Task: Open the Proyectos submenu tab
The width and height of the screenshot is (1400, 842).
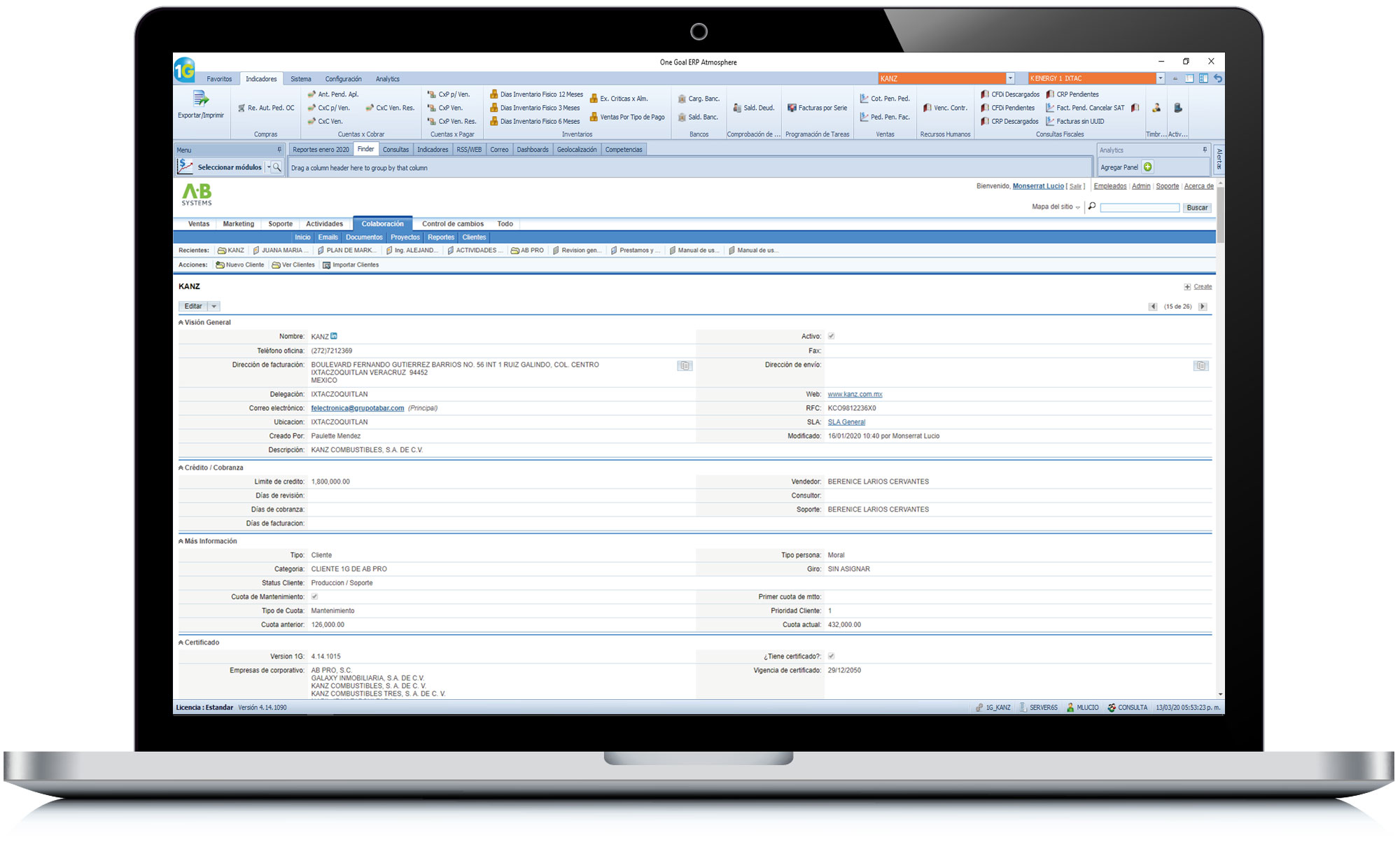Action: (x=405, y=237)
